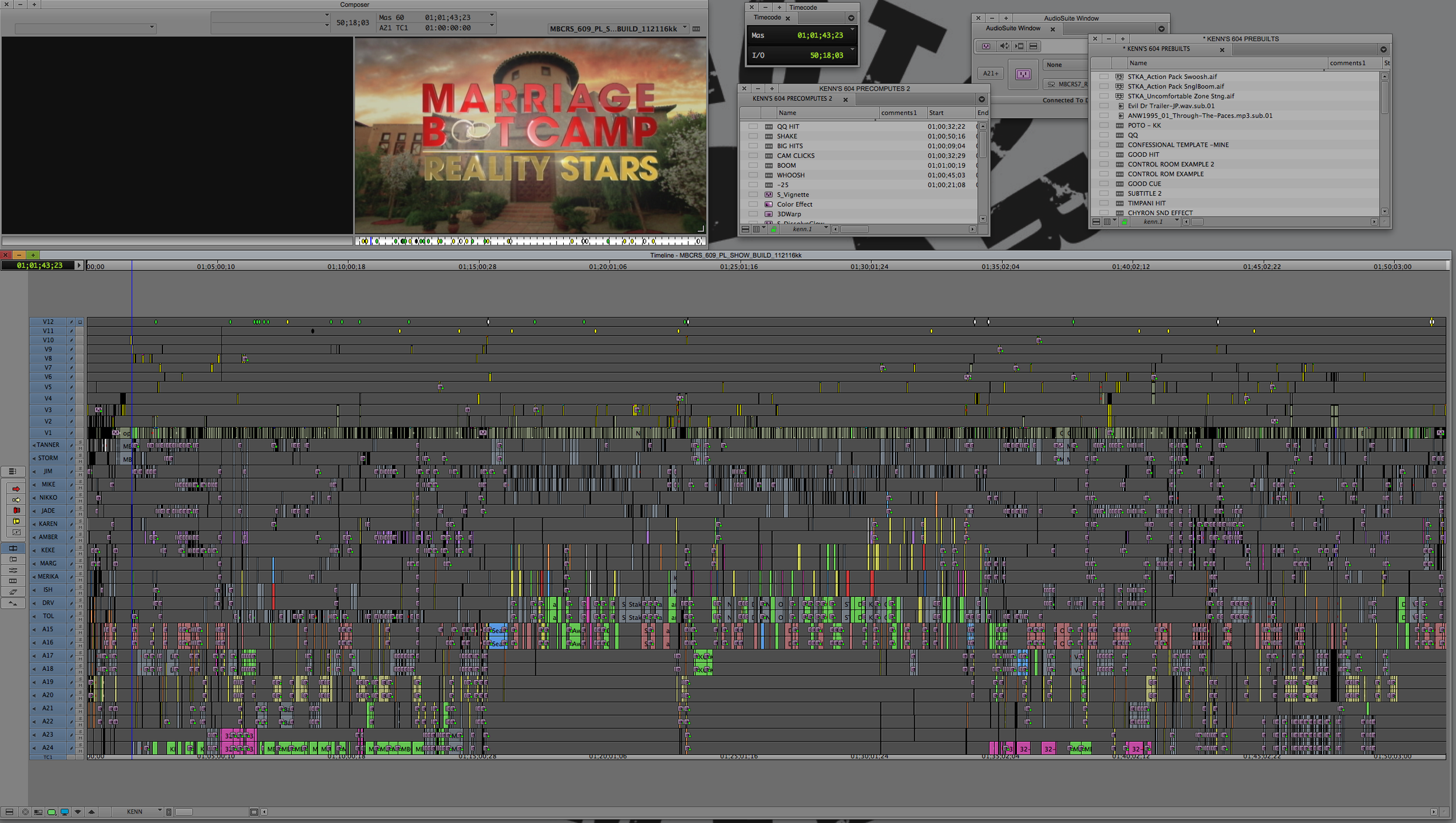
Task: Open PRECOMPUTES 2 bin fast menu circle
Action: (x=981, y=99)
